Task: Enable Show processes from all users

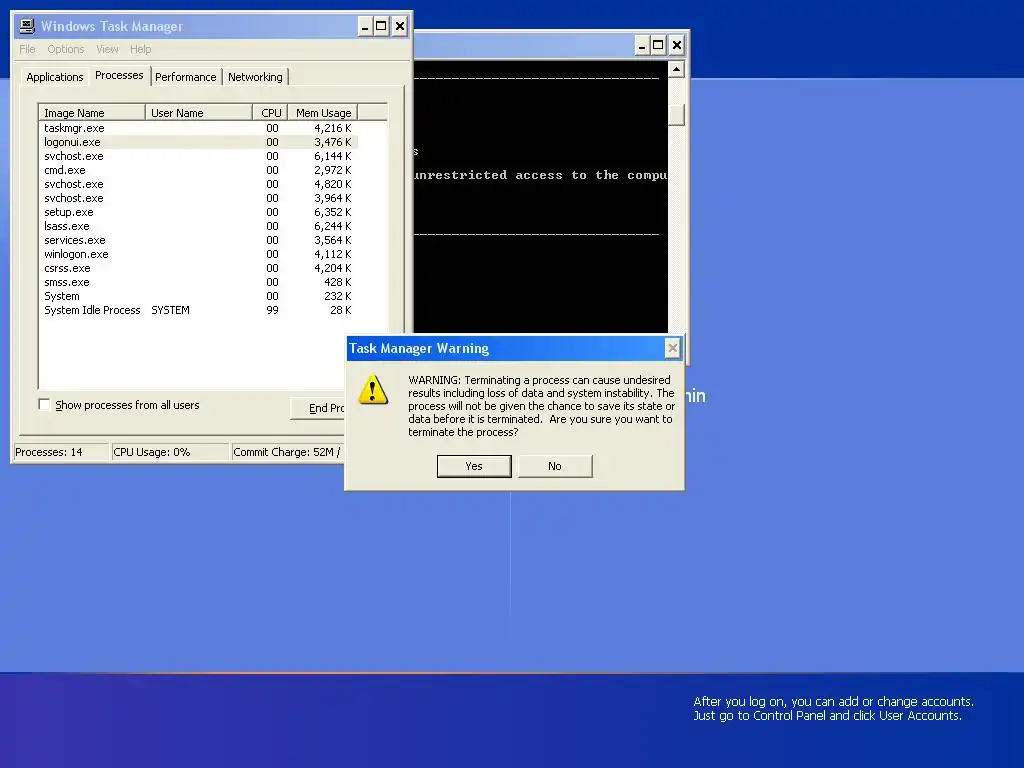Action: (44, 405)
